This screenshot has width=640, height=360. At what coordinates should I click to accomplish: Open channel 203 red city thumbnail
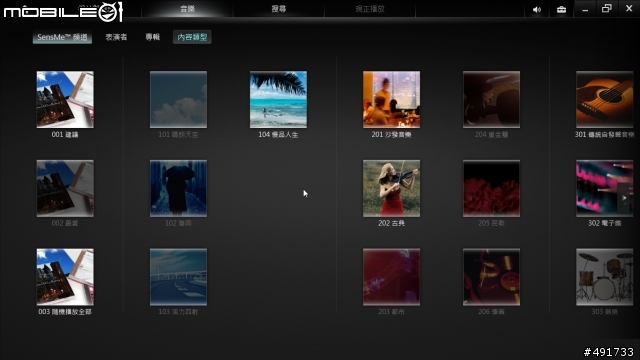click(391, 277)
